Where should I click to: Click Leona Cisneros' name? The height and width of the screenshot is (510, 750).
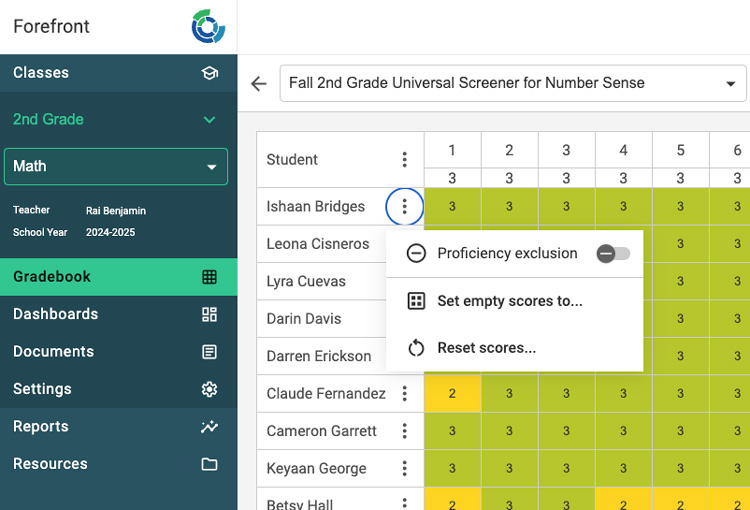[318, 244]
